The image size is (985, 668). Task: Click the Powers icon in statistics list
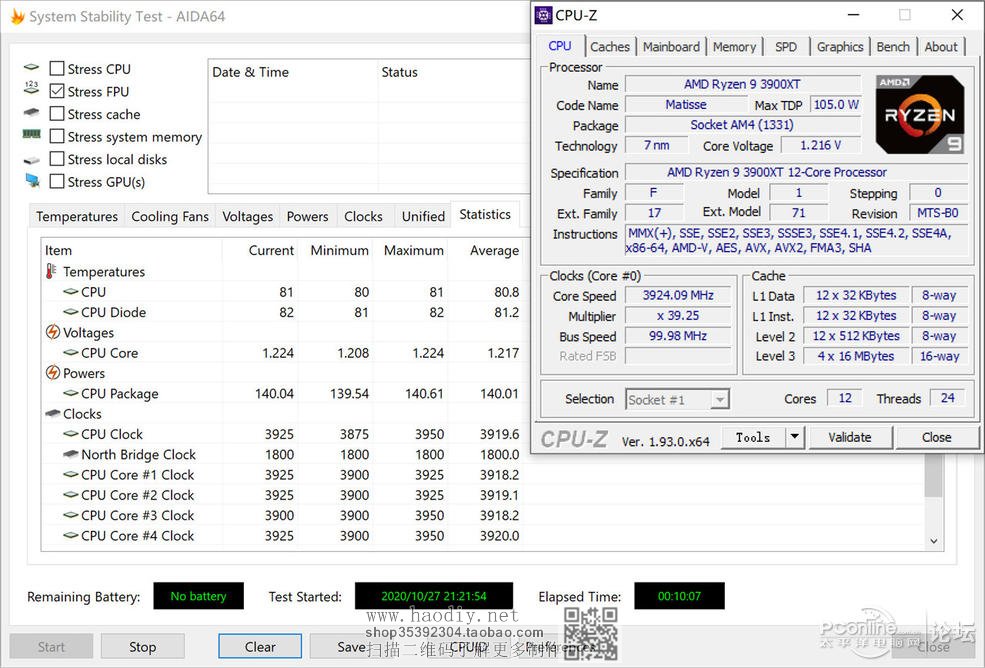tap(53, 373)
